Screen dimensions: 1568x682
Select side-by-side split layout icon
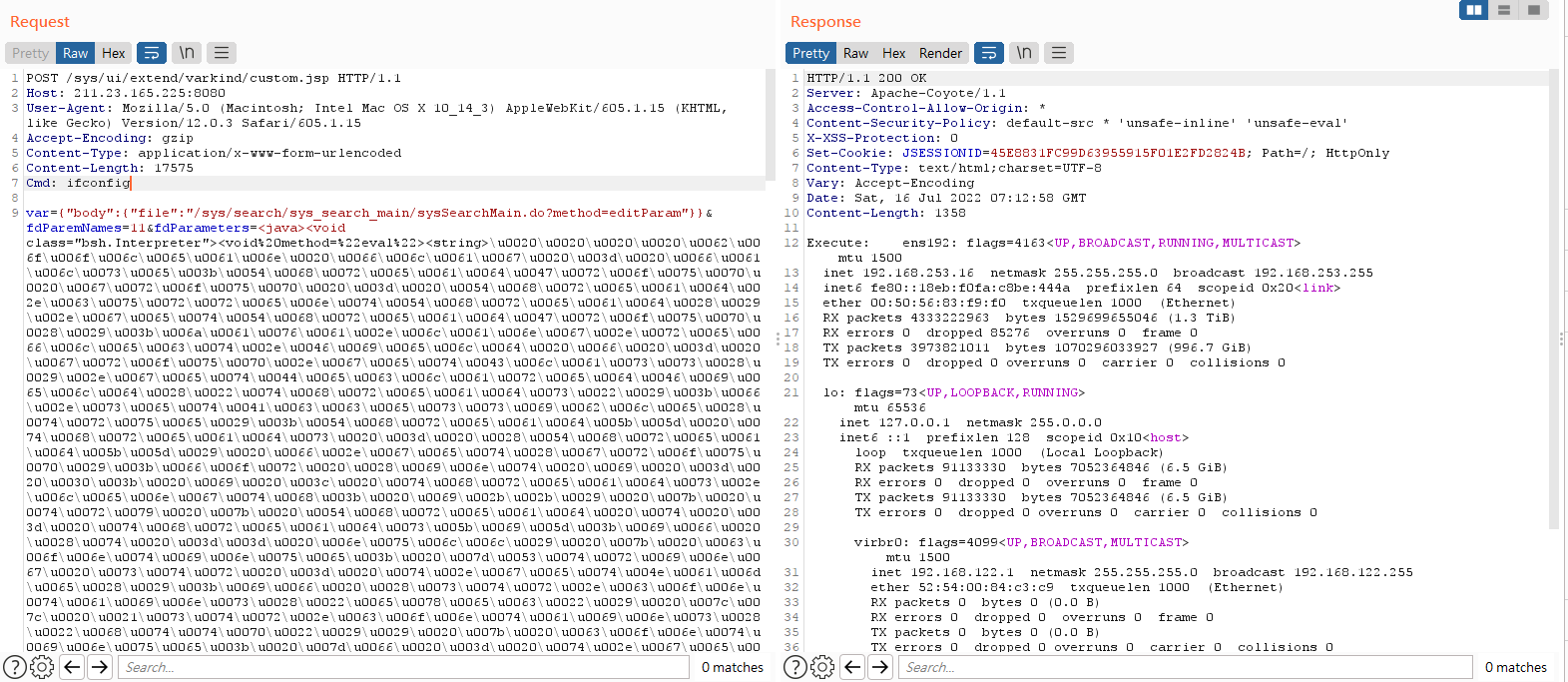1473,10
